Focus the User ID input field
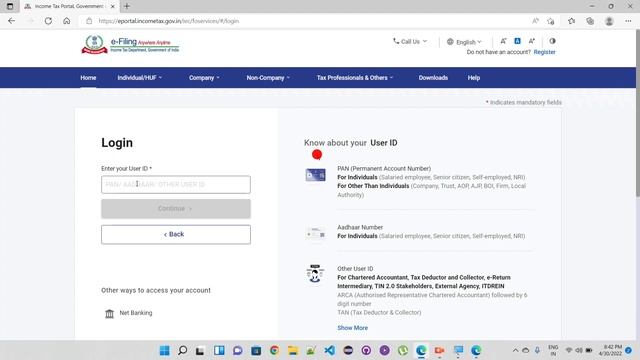640x360 pixels. pos(176,184)
